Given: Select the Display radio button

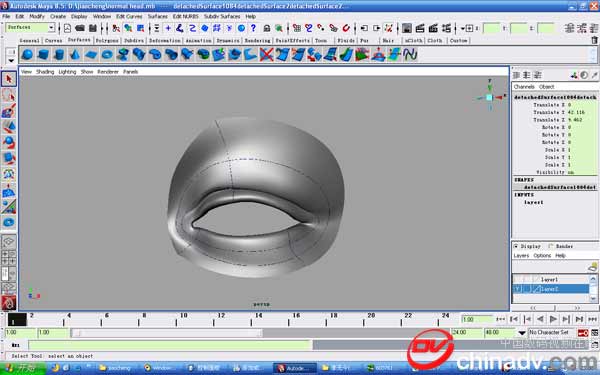Looking at the screenshot, I should tap(516, 246).
